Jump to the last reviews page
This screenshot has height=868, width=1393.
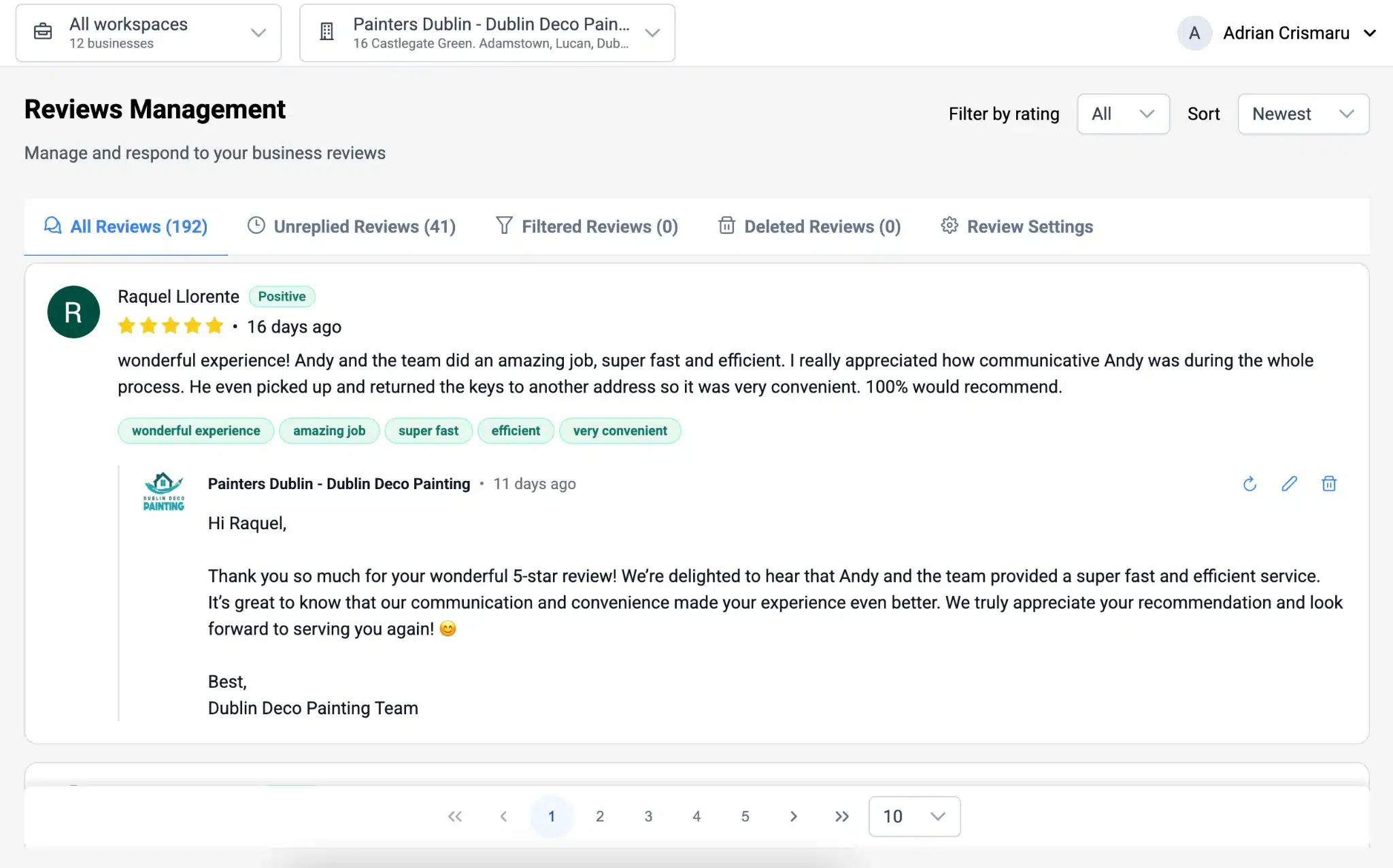point(842,816)
